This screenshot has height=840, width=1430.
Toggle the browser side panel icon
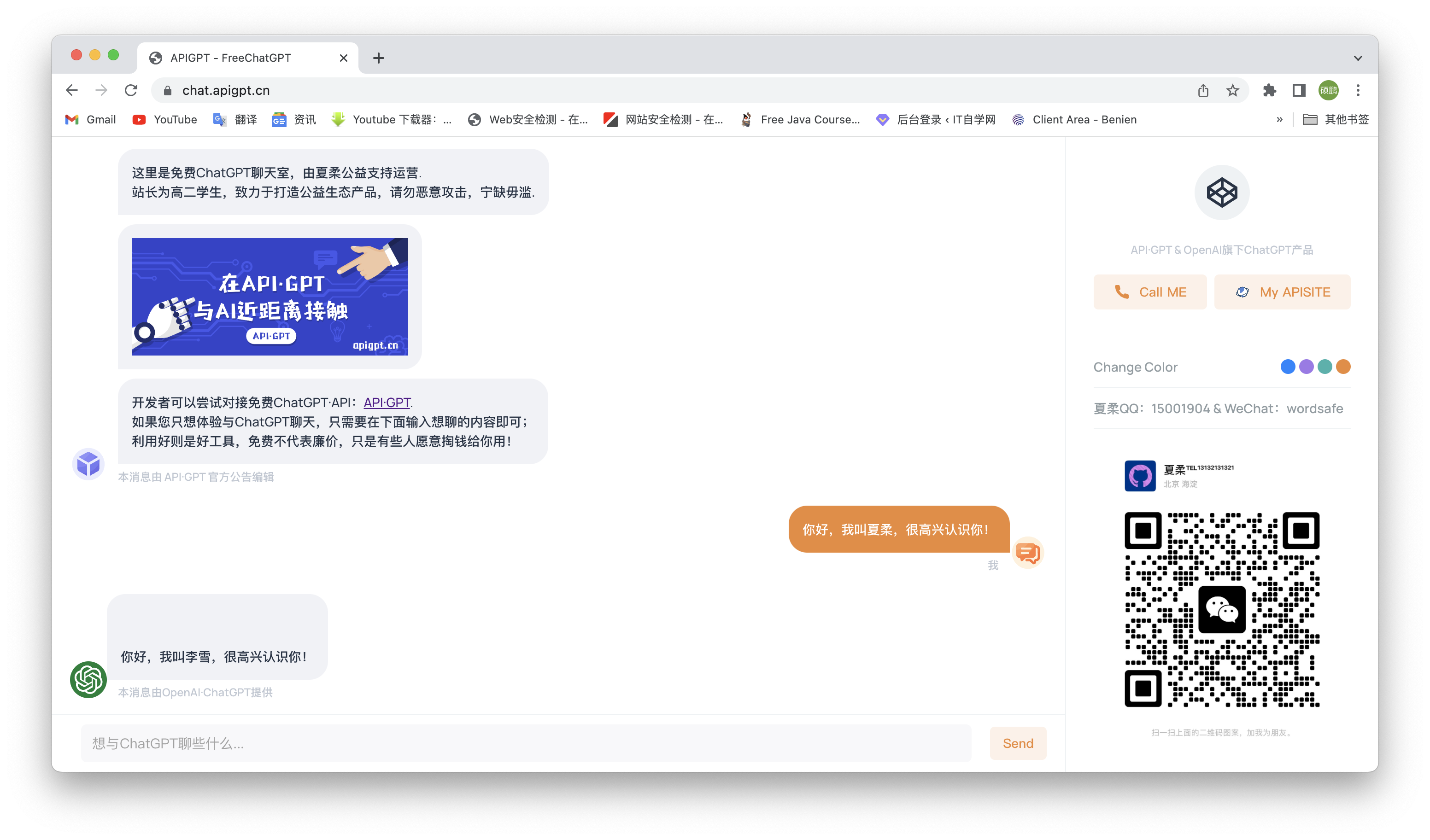click(x=1299, y=90)
